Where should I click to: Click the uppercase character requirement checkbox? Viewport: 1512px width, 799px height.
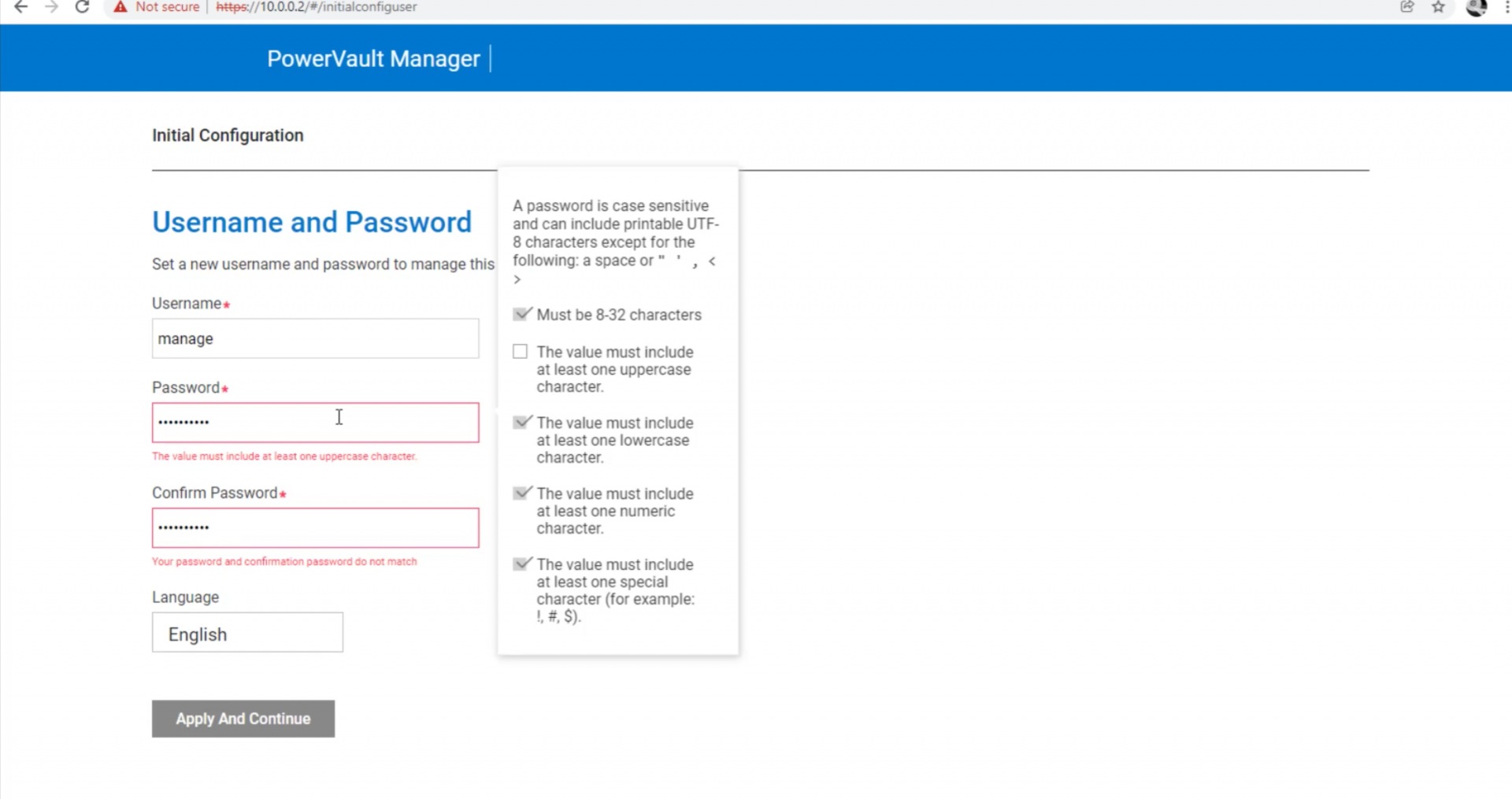[x=521, y=352]
